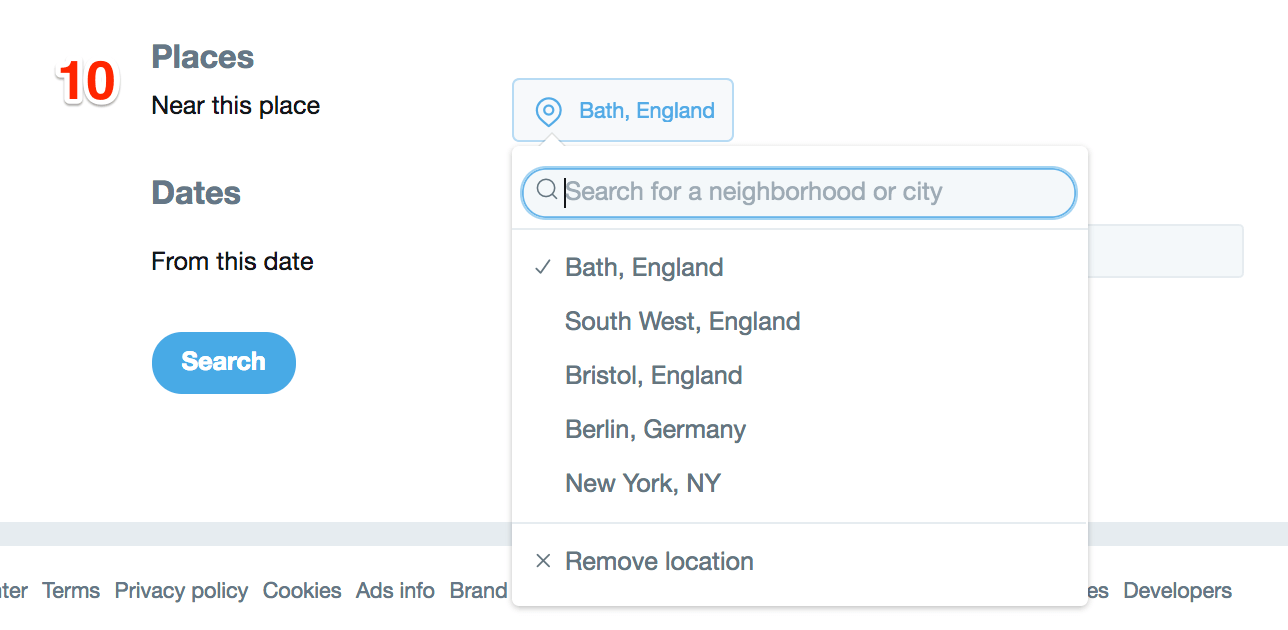The image size is (1288, 630).
Task: Click the checkmark icon beside Bath, England
Action: pos(543,267)
